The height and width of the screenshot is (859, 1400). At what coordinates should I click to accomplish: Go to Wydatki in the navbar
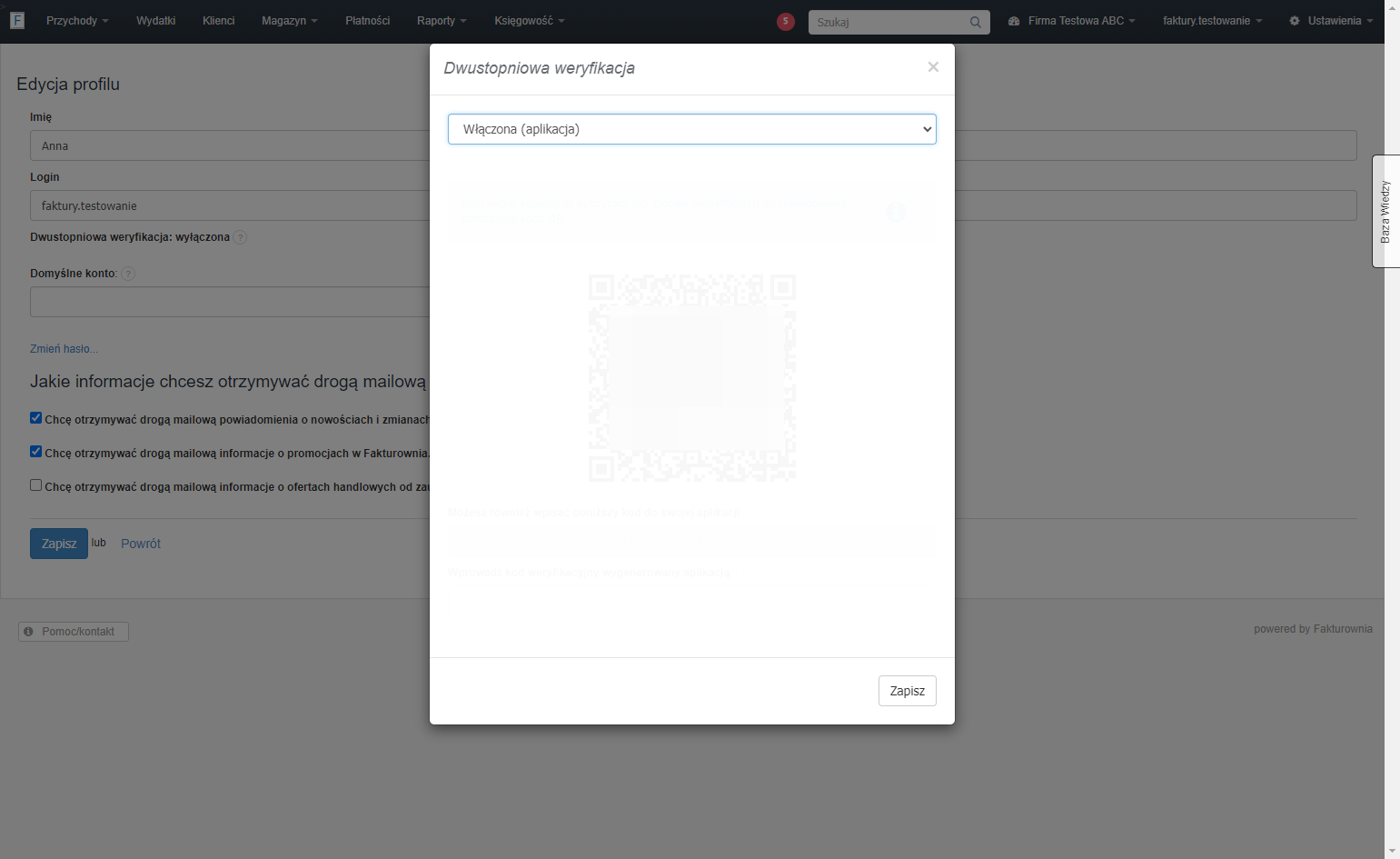[156, 21]
